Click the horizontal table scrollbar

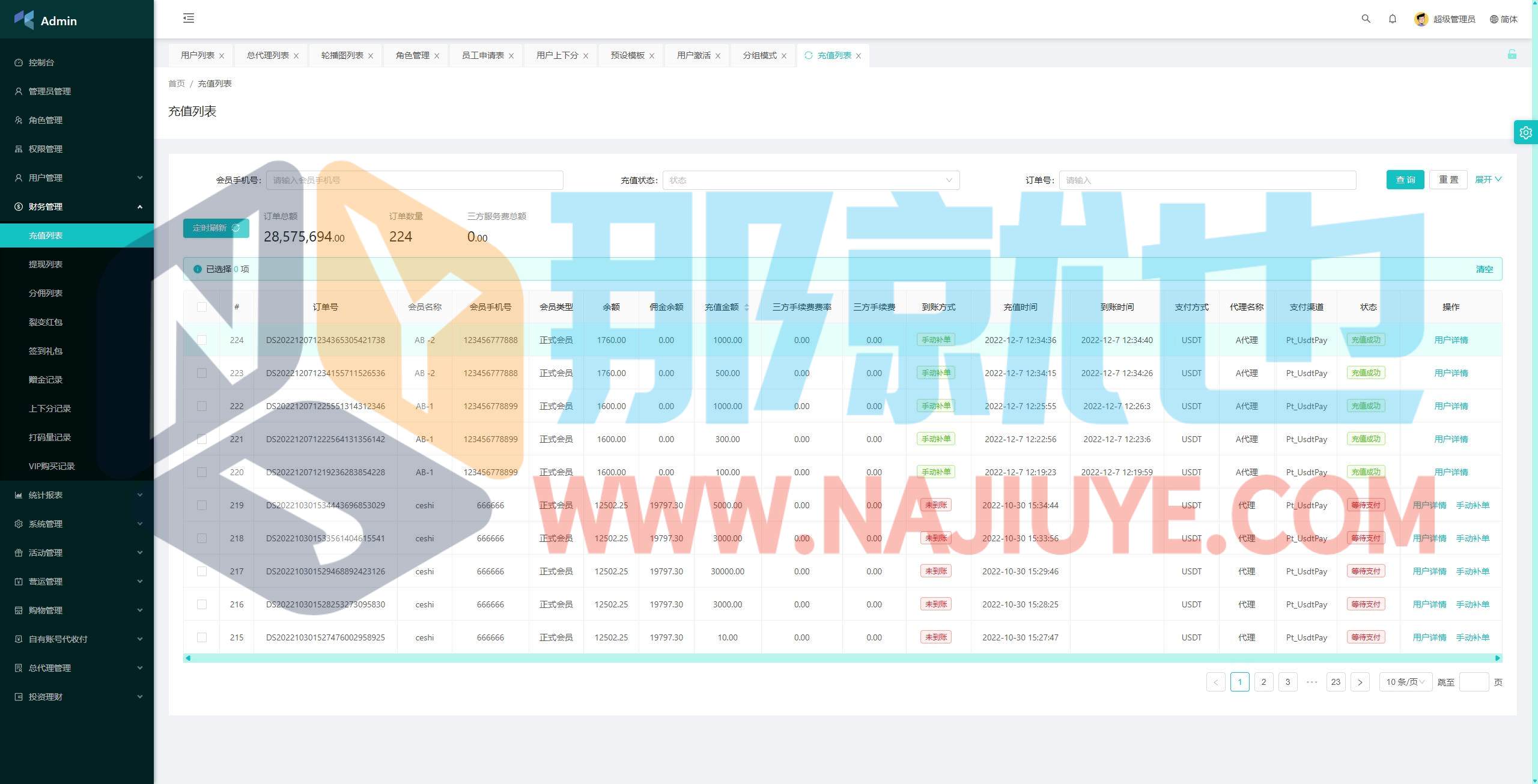point(841,658)
